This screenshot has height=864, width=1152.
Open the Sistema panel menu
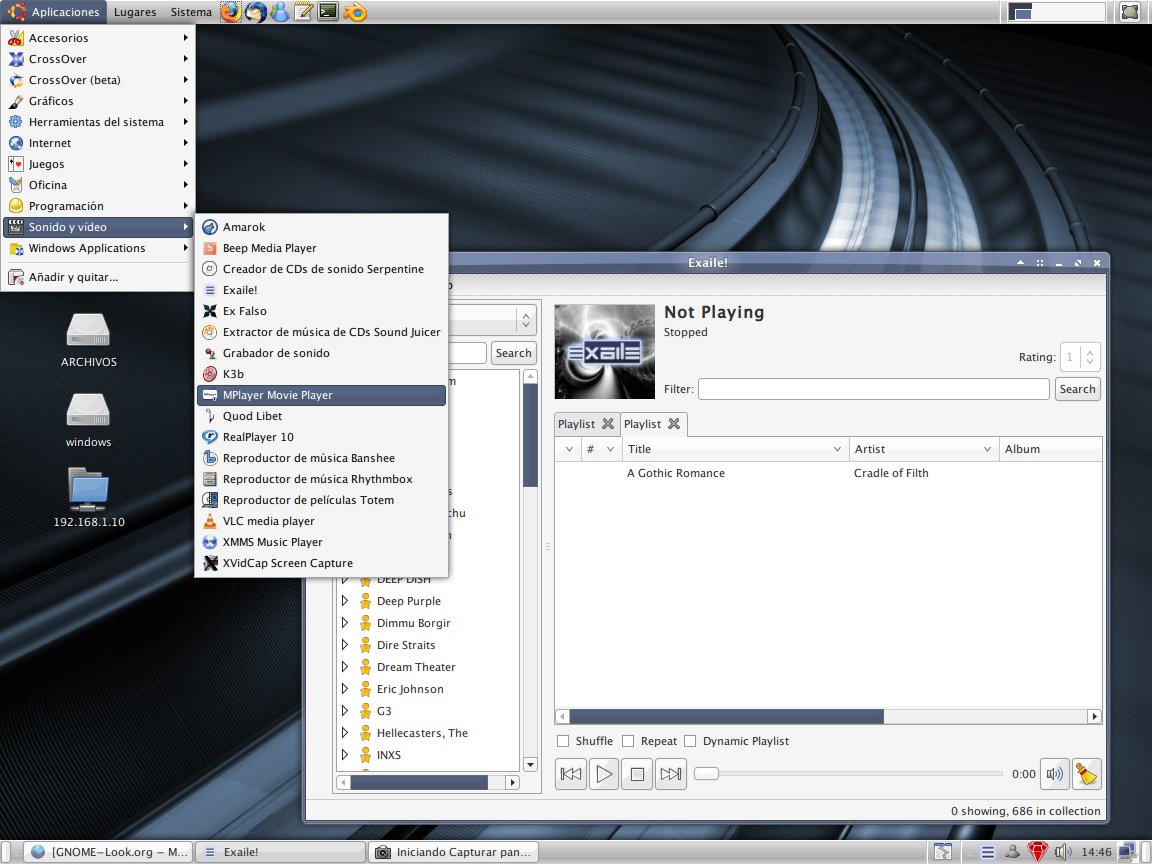tap(191, 12)
